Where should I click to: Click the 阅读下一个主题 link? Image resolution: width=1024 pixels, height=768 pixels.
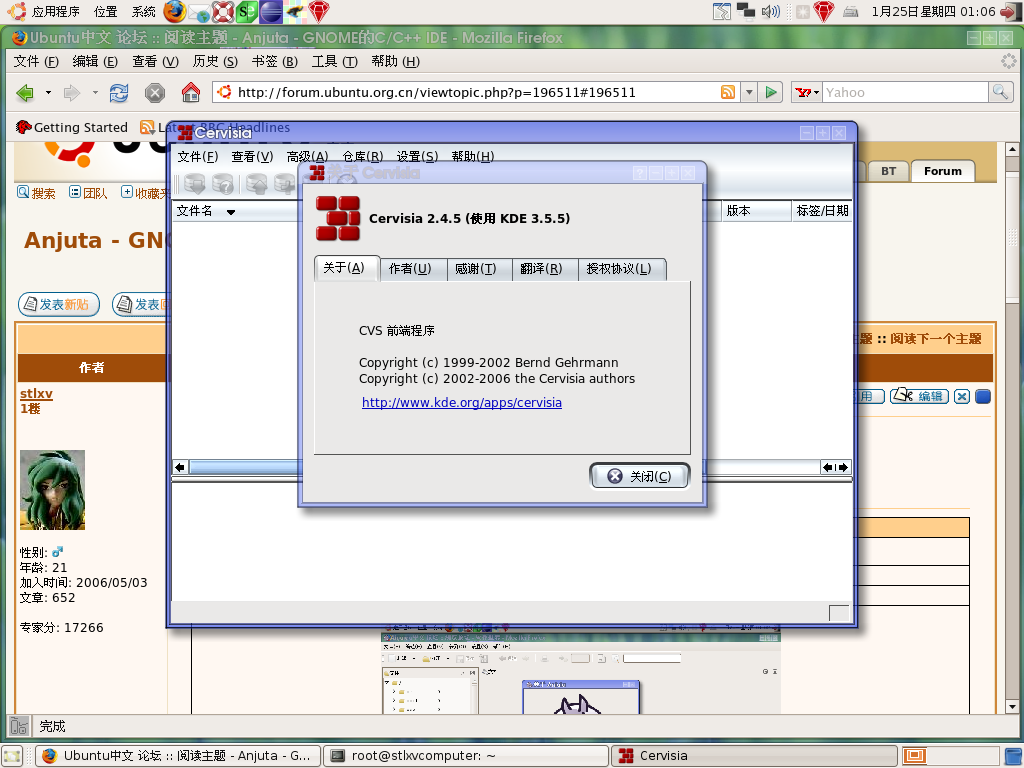(935, 338)
